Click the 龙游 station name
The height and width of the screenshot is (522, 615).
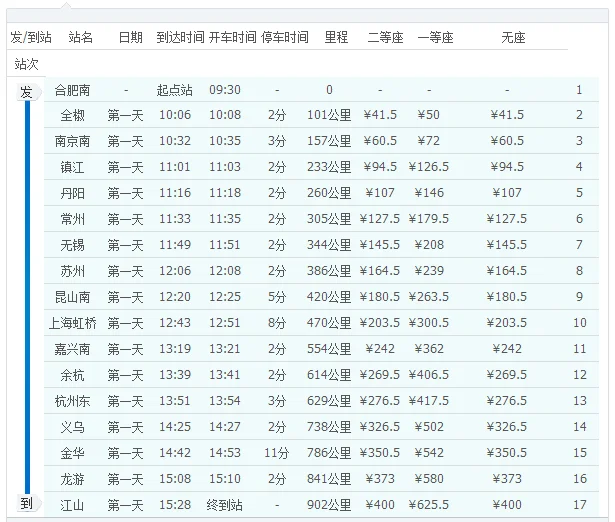[x=72, y=479]
